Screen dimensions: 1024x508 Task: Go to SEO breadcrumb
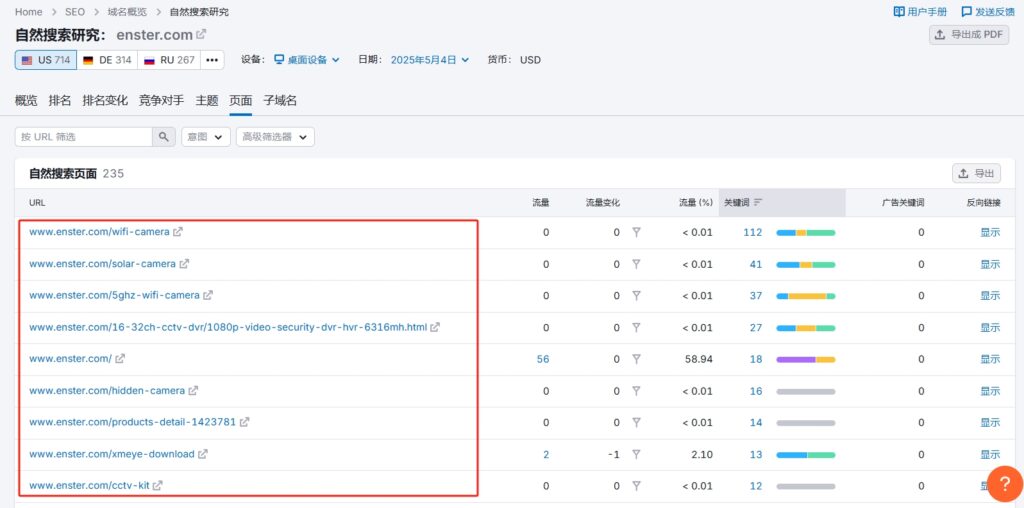click(74, 12)
